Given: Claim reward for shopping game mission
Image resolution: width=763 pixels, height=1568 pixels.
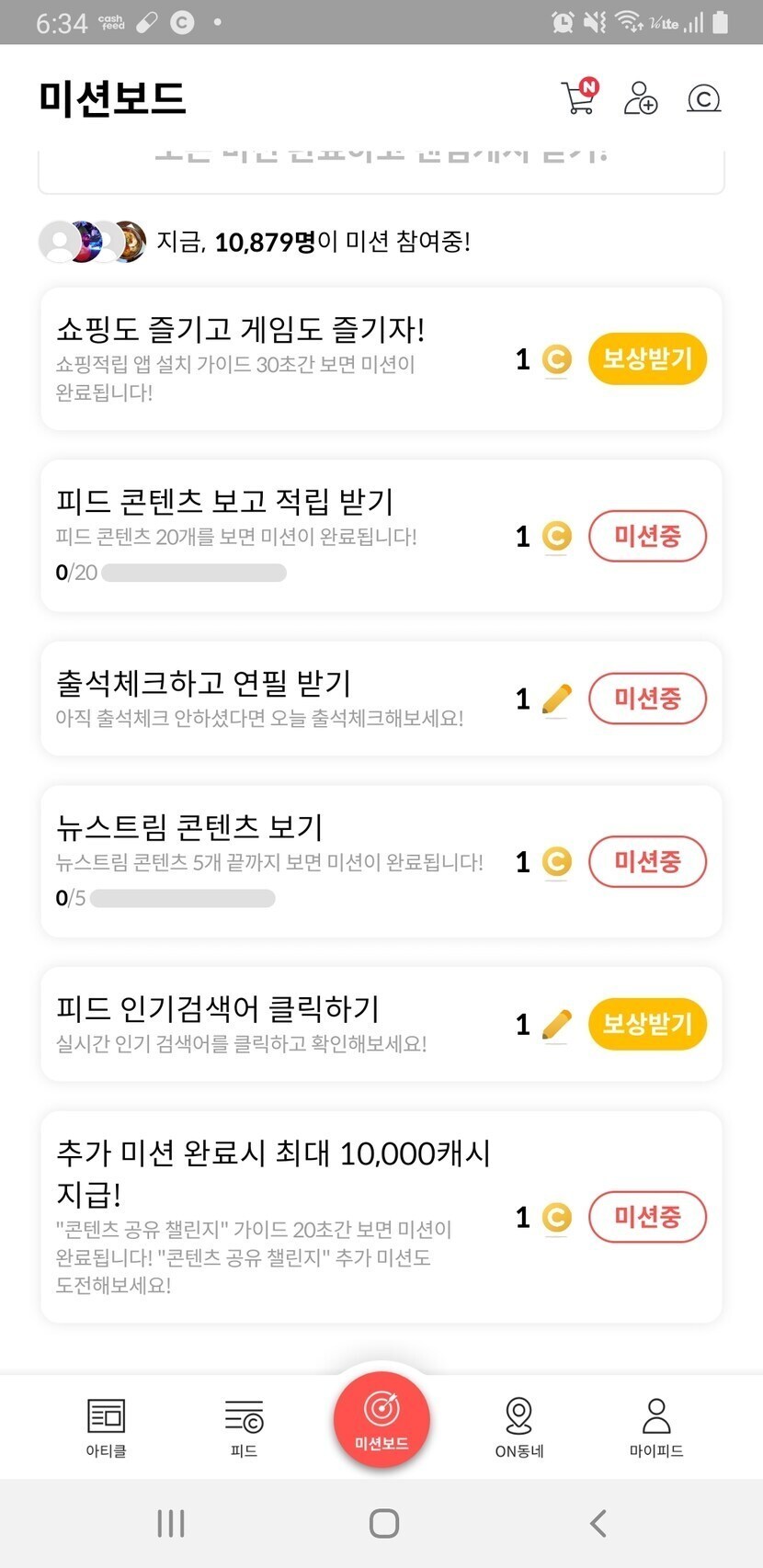Looking at the screenshot, I should 647,358.
